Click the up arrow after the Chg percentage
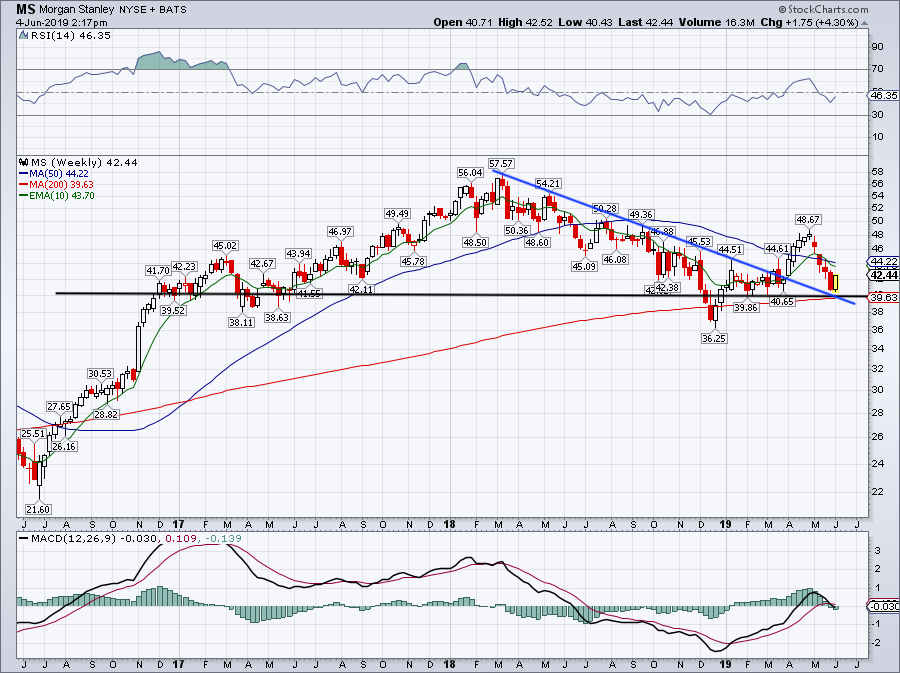Viewport: 900px width, 673px height. pos(864,23)
